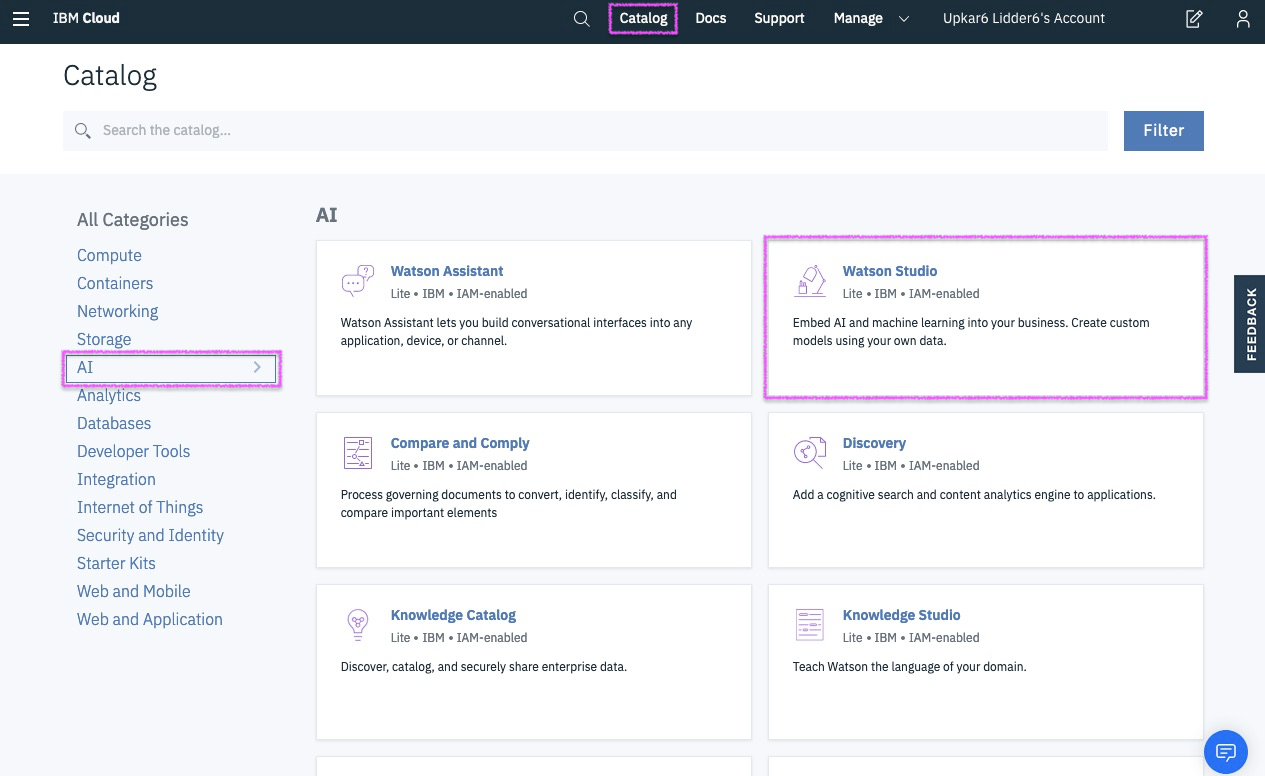Viewport: 1265px width, 776px height.
Task: Click the catalog search field magnifier icon
Action: coord(83,131)
